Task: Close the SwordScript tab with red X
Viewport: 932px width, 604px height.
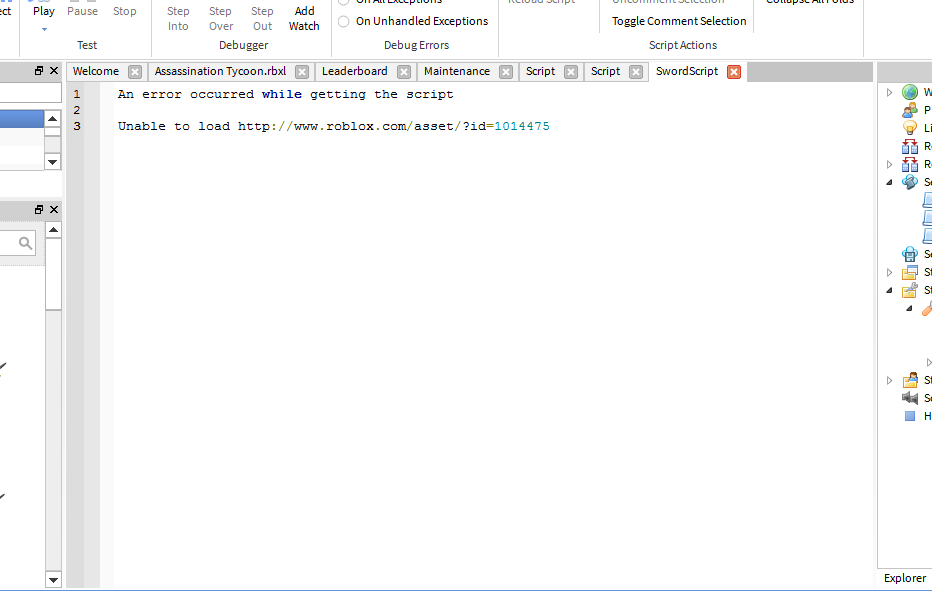Action: [x=734, y=72]
